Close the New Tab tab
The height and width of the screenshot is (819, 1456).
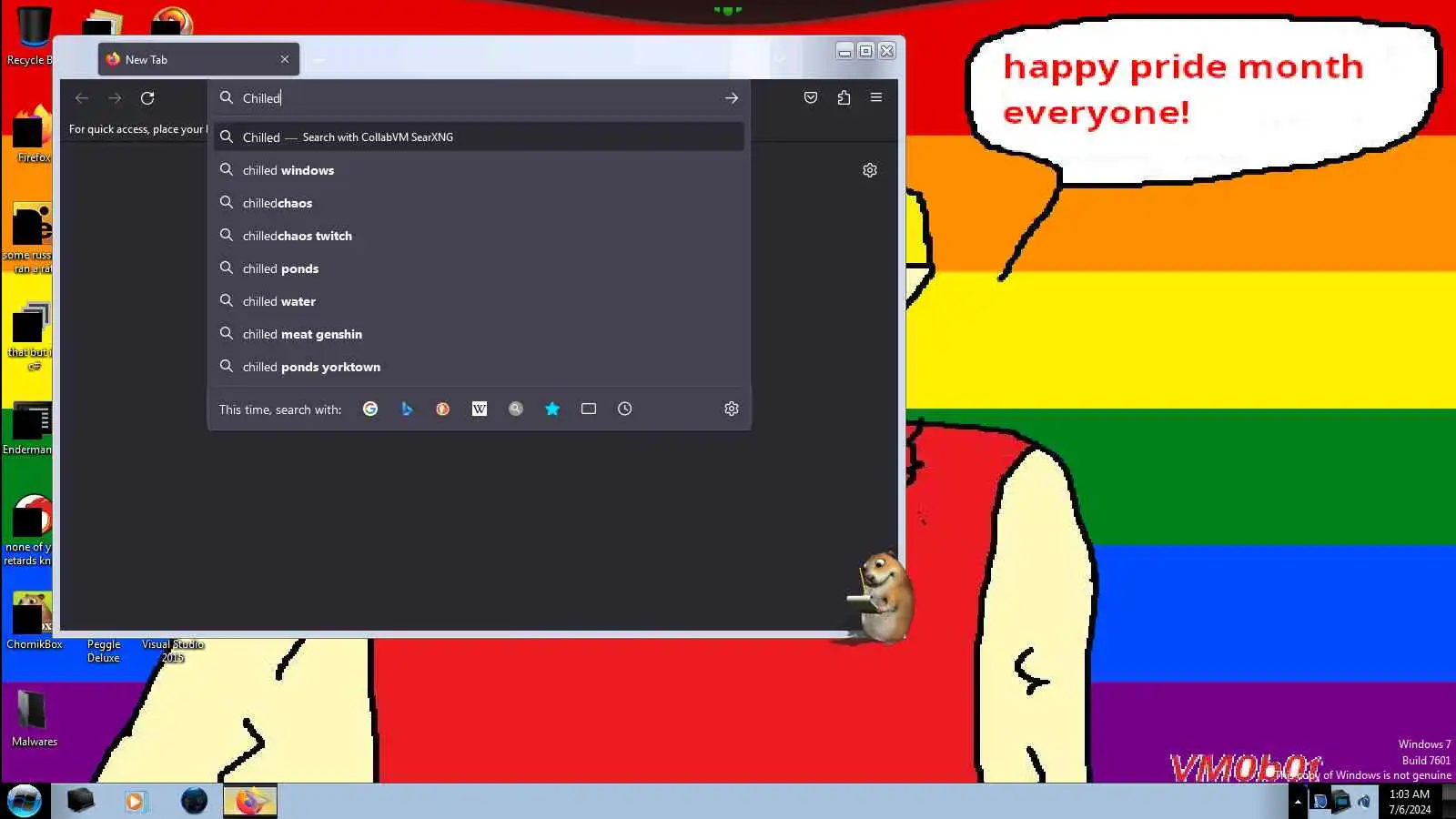coord(285,59)
